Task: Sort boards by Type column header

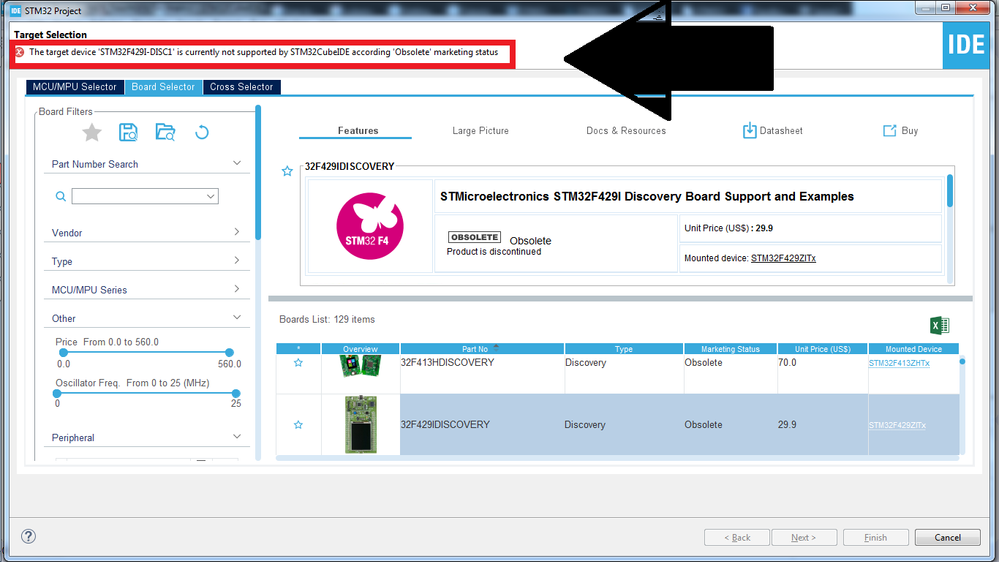Action: [x=624, y=349]
